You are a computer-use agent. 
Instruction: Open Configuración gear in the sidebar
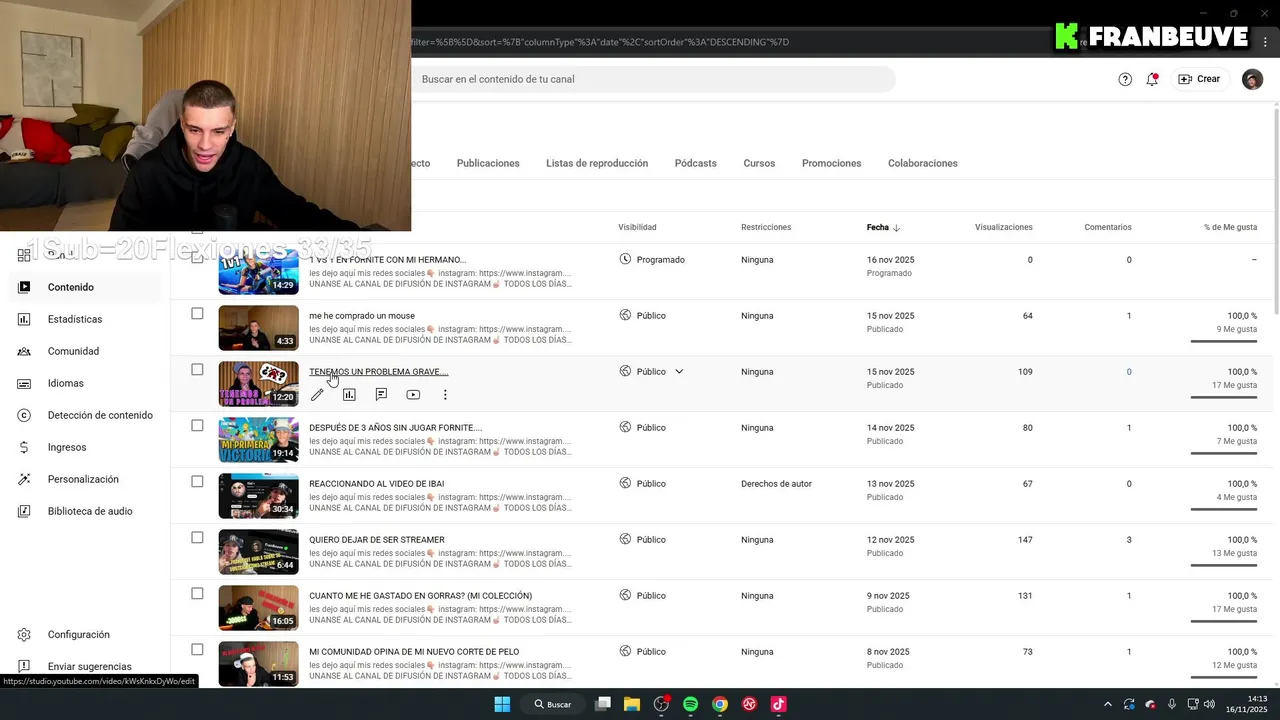[24, 634]
